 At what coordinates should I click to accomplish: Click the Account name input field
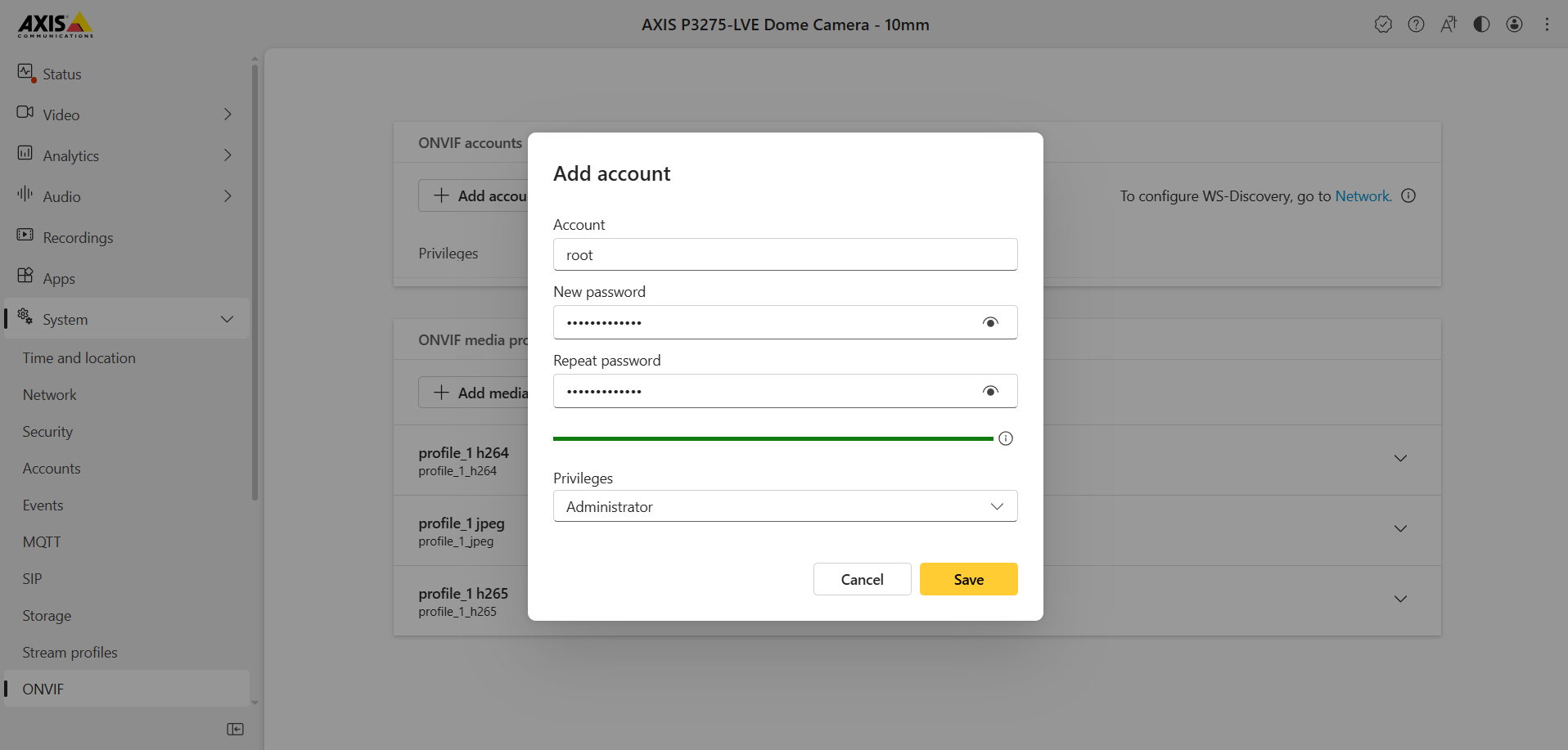point(785,254)
